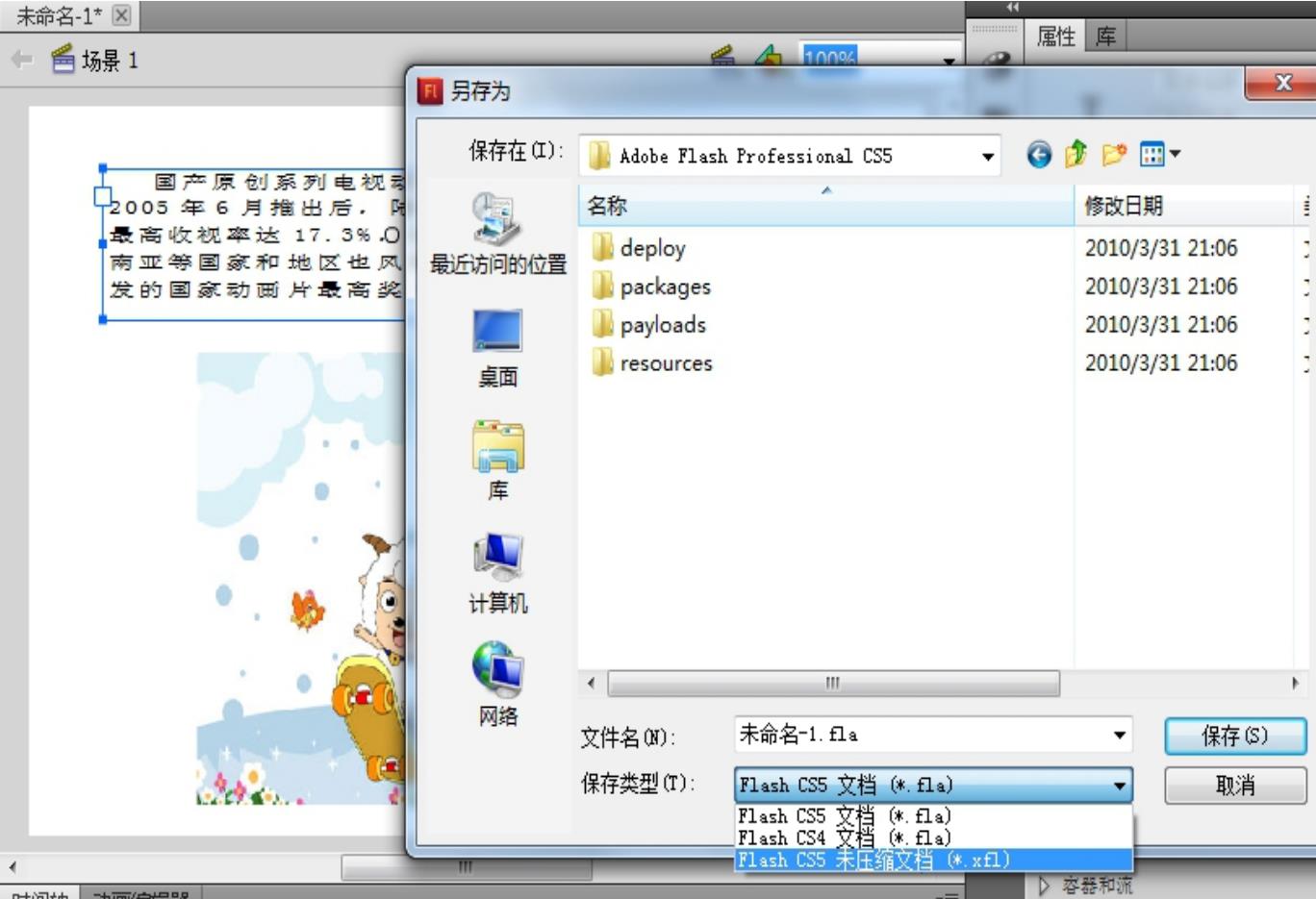1316x899 pixels.
Task: Select the cartoon goat image on stage
Action: [301, 578]
